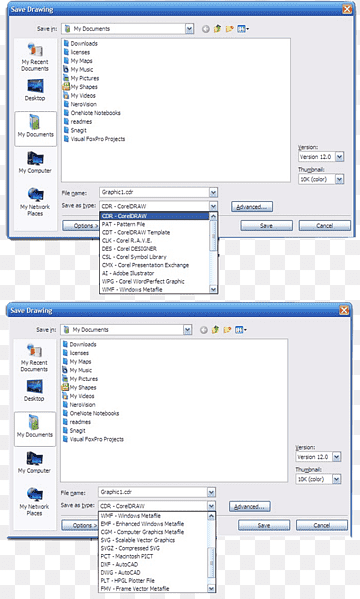
Task: Expand the File name dropdown in the bottom dialog
Action: [211, 492]
